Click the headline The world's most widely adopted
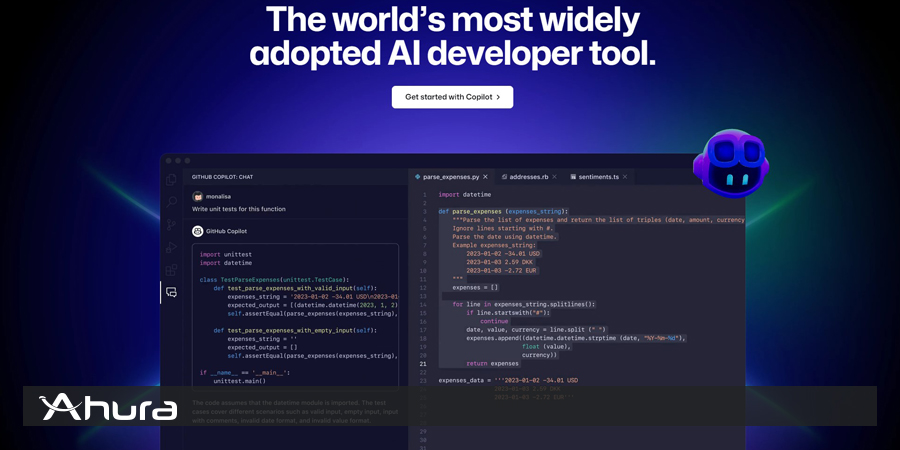This screenshot has height=450, width=900. 452,36
